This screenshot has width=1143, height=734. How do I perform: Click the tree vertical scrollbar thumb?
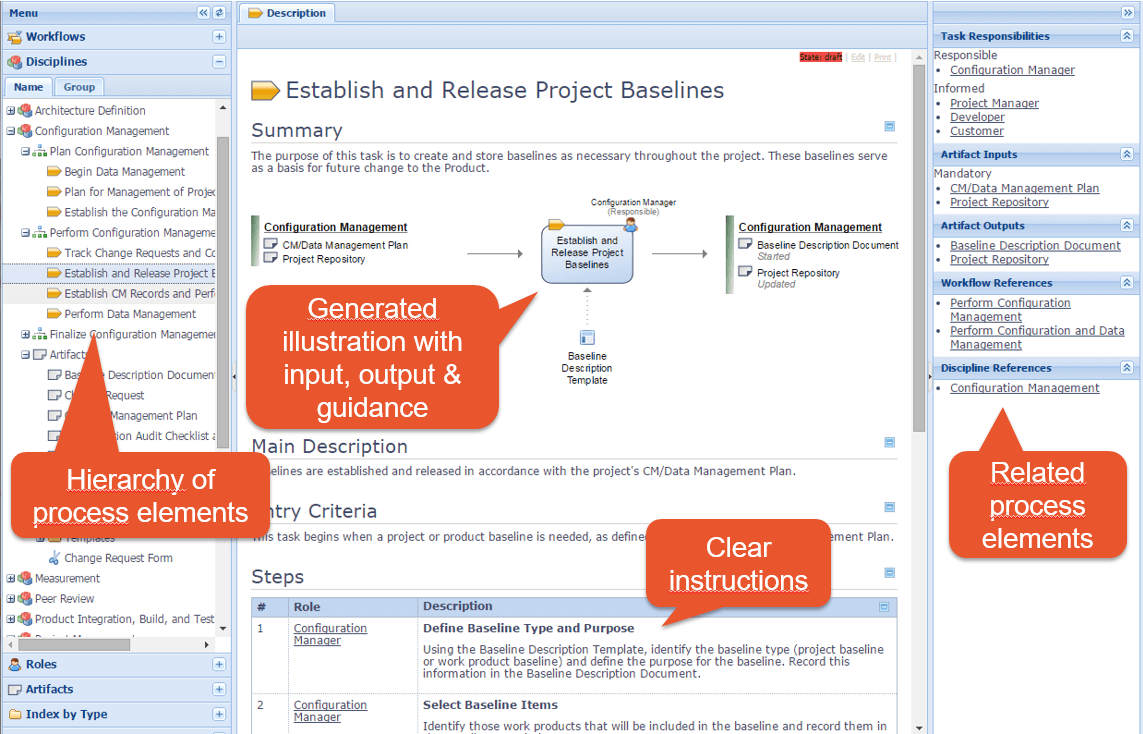[x=223, y=292]
